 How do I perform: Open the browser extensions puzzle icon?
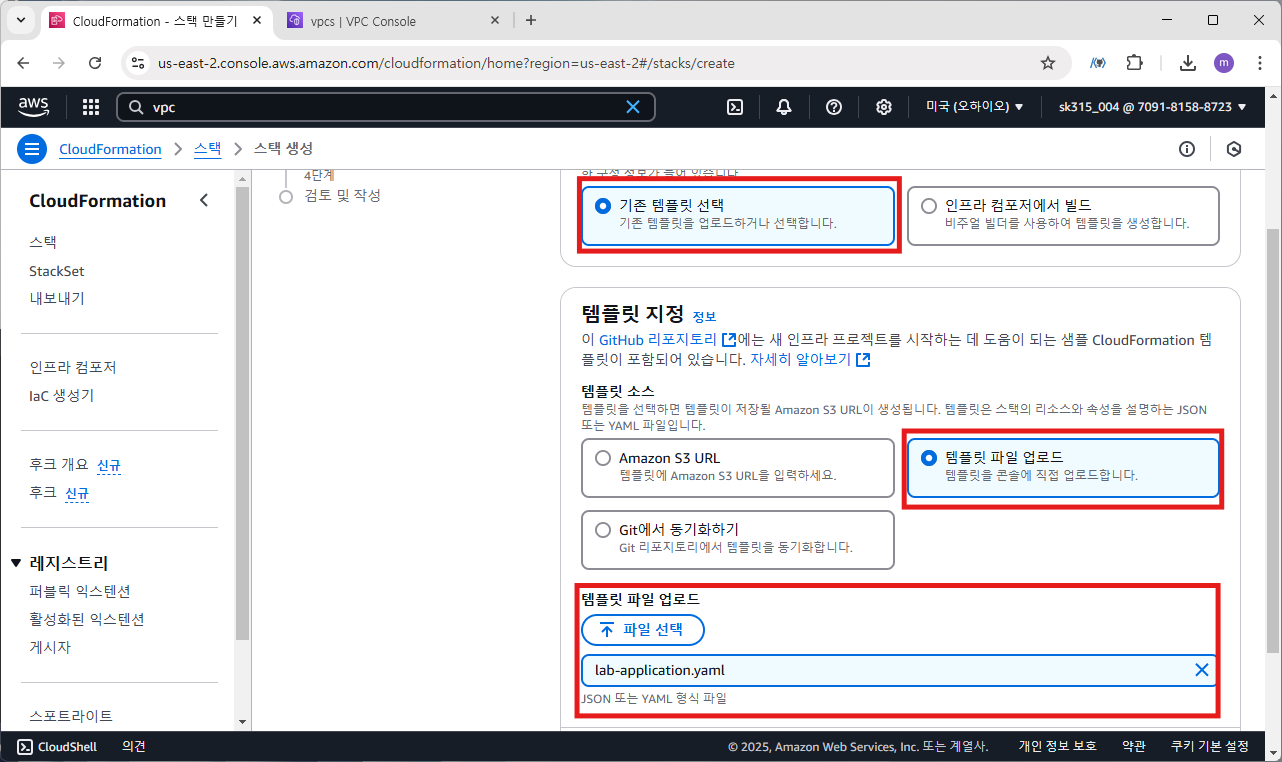(x=1134, y=63)
